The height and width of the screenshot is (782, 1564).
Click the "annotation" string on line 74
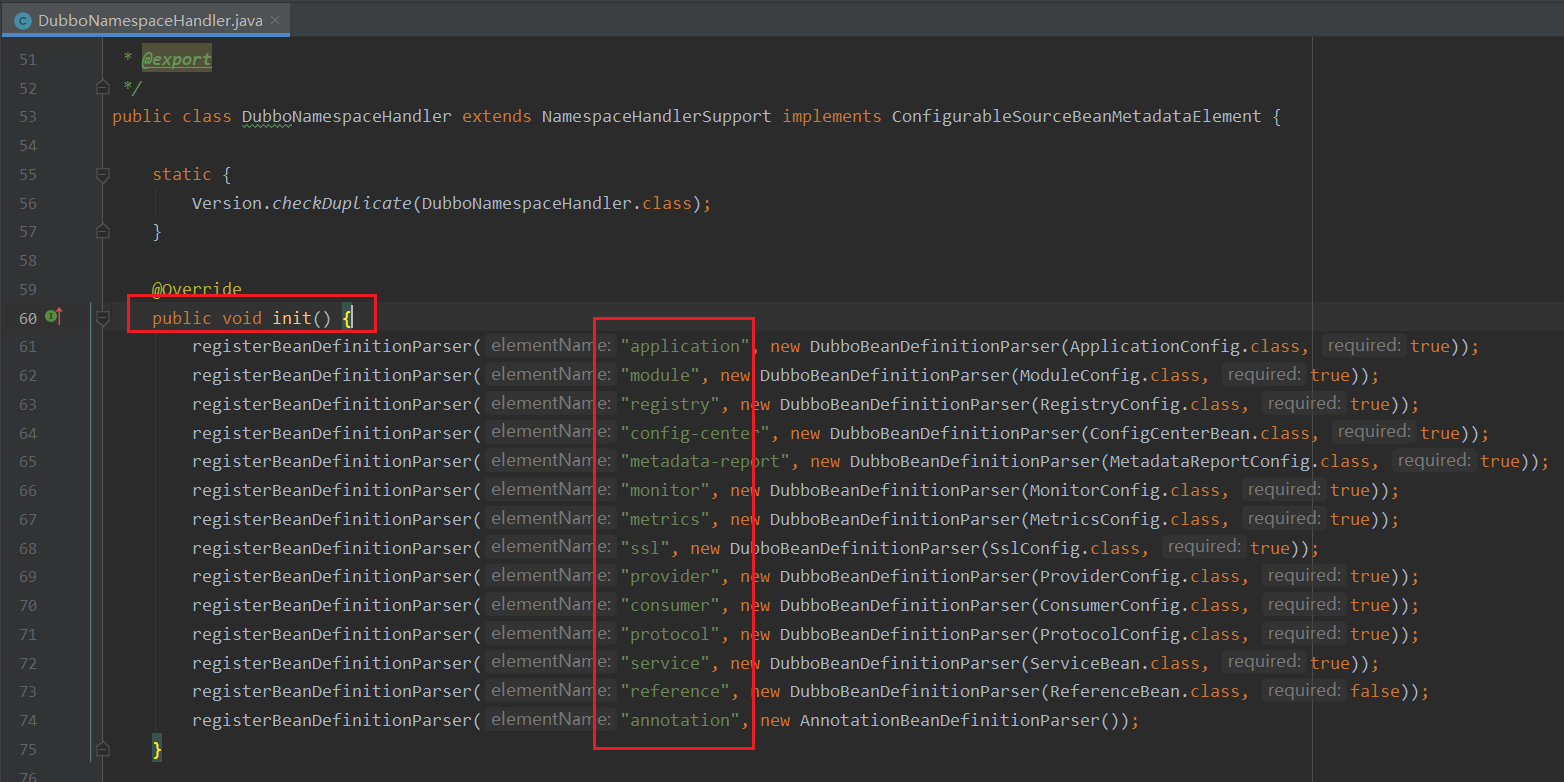(680, 720)
